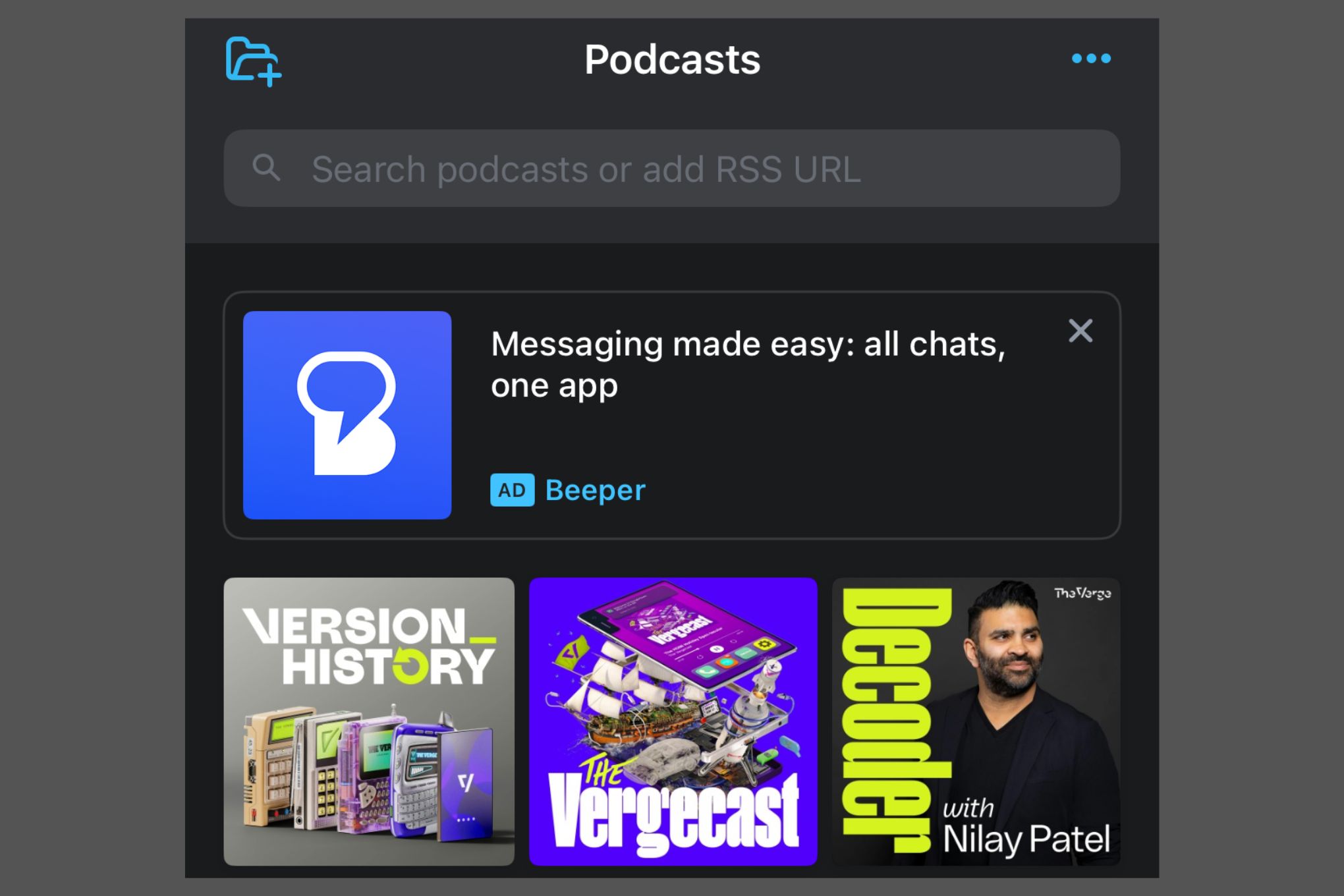The height and width of the screenshot is (896, 1344).
Task: Click the Version History title text on cover
Action: coord(369,646)
